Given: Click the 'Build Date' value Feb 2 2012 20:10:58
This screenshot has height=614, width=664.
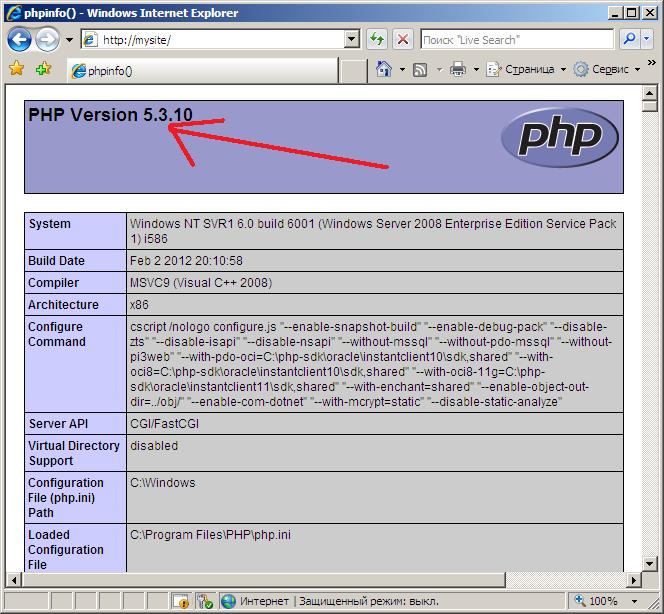Looking at the screenshot, I should [x=186, y=261].
